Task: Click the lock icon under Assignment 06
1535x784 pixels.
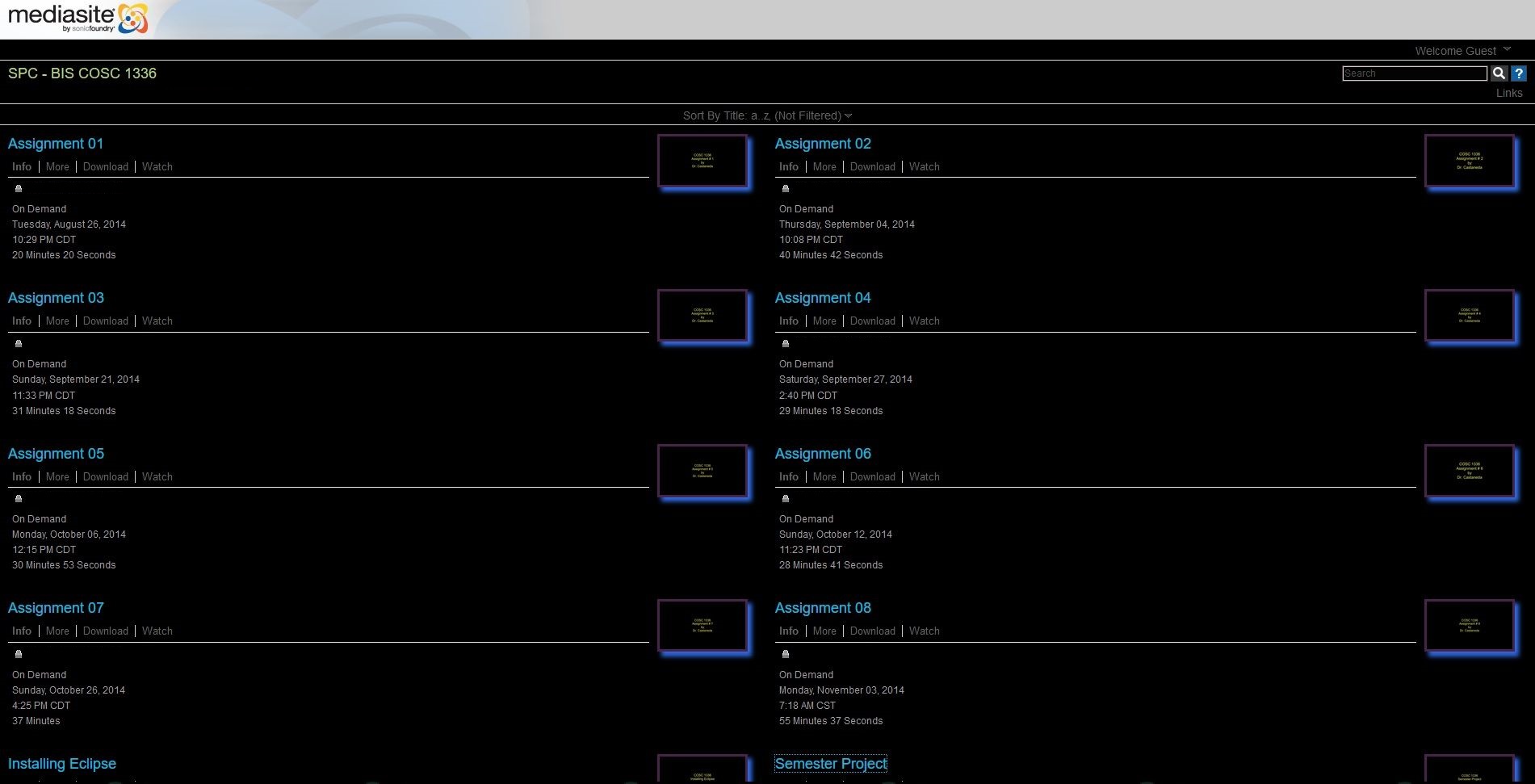Action: pyautogui.click(x=786, y=499)
